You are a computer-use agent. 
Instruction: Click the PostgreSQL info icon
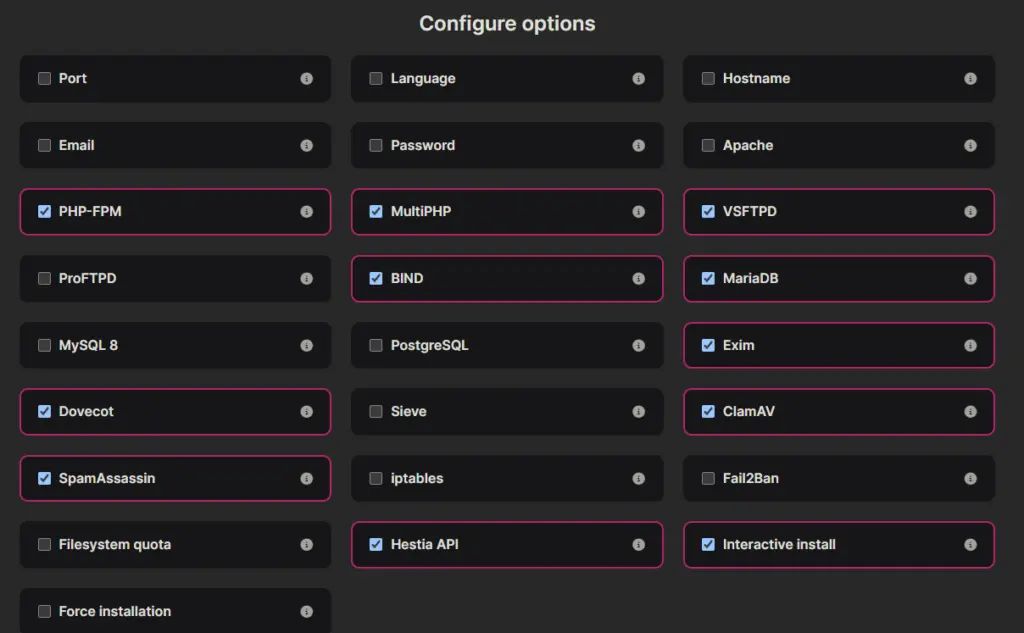point(638,345)
